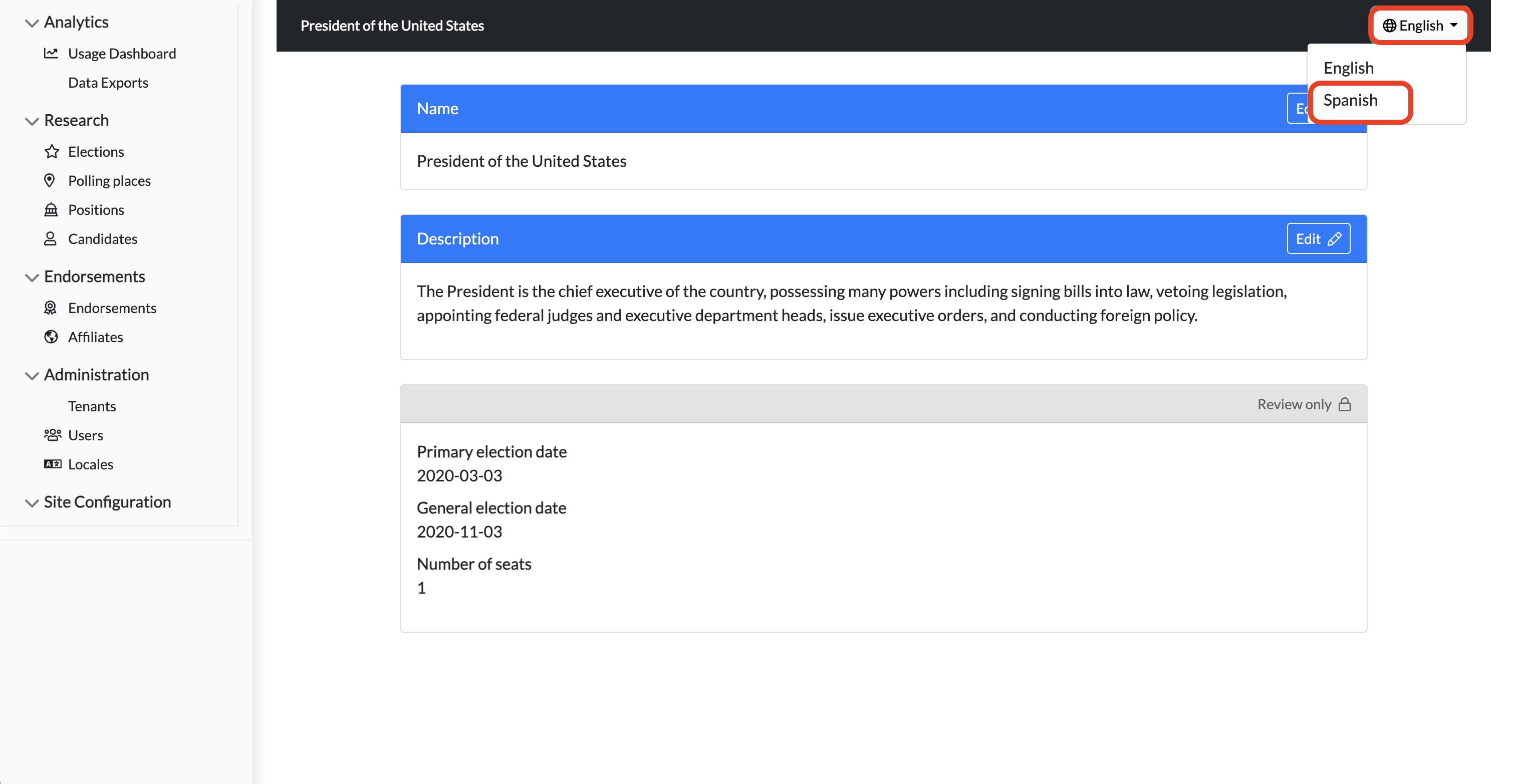Click the Description card header title
The width and height of the screenshot is (1513, 784).
click(457, 238)
